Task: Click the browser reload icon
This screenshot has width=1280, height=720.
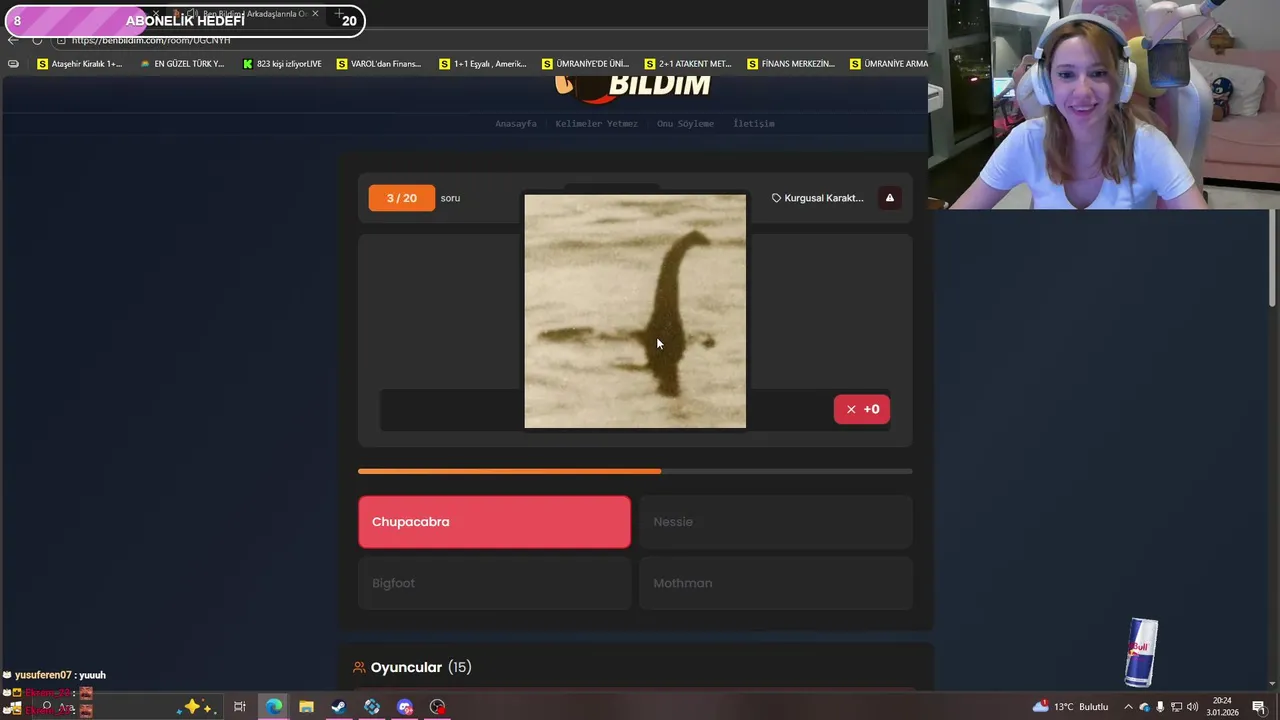Action: [38, 40]
